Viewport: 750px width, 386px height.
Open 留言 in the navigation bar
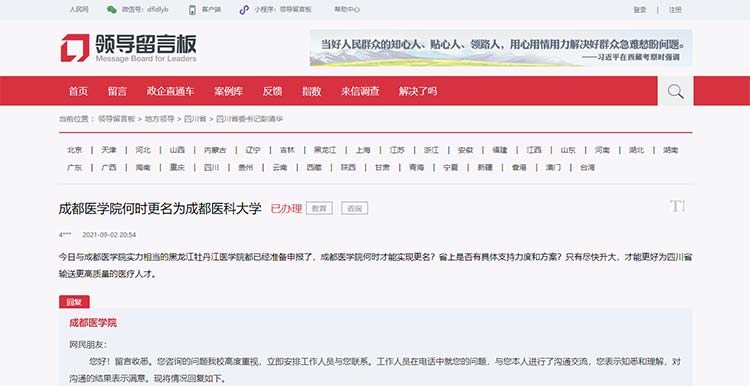[x=117, y=91]
